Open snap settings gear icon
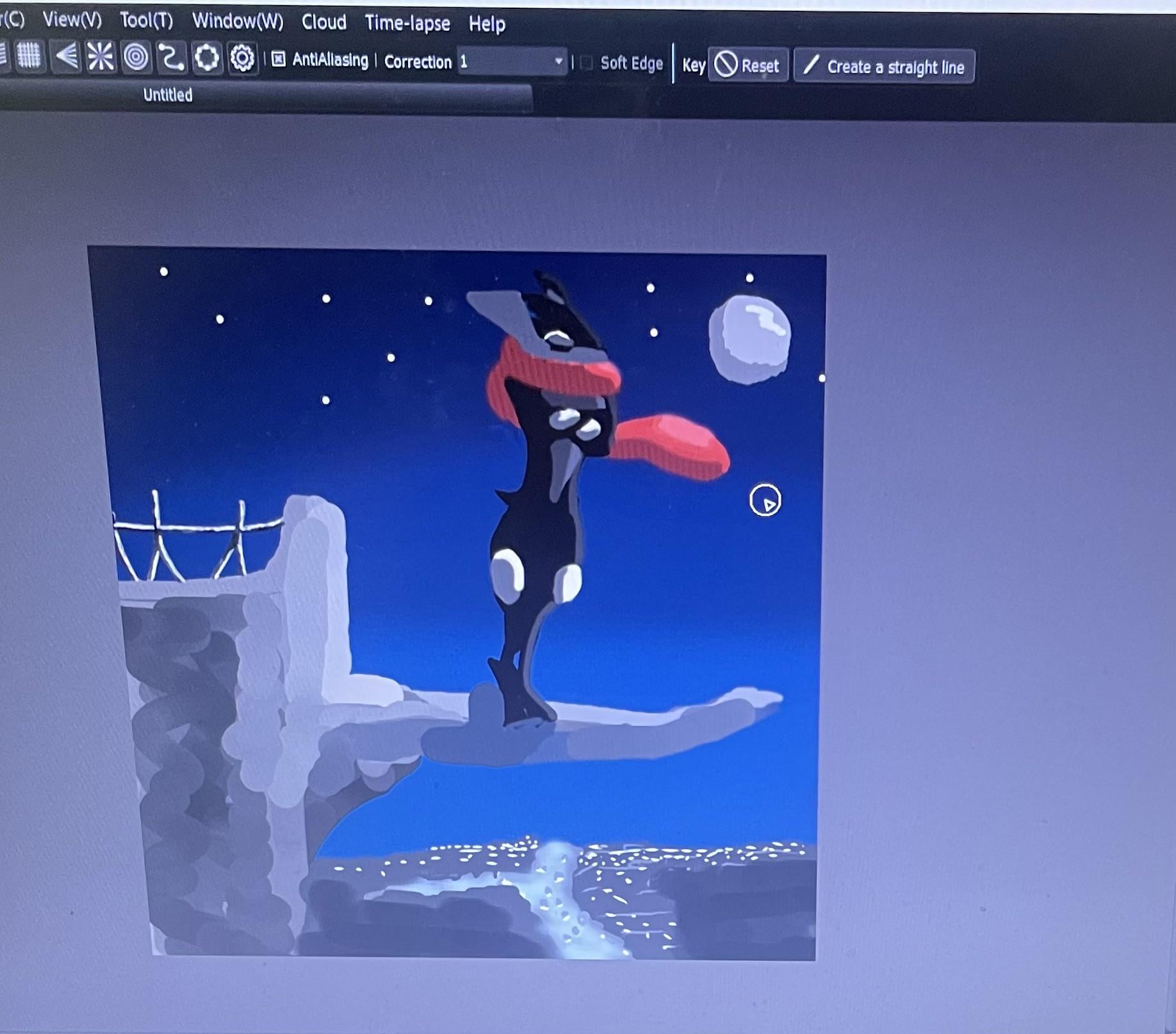This screenshot has height=1034, width=1176. click(242, 59)
